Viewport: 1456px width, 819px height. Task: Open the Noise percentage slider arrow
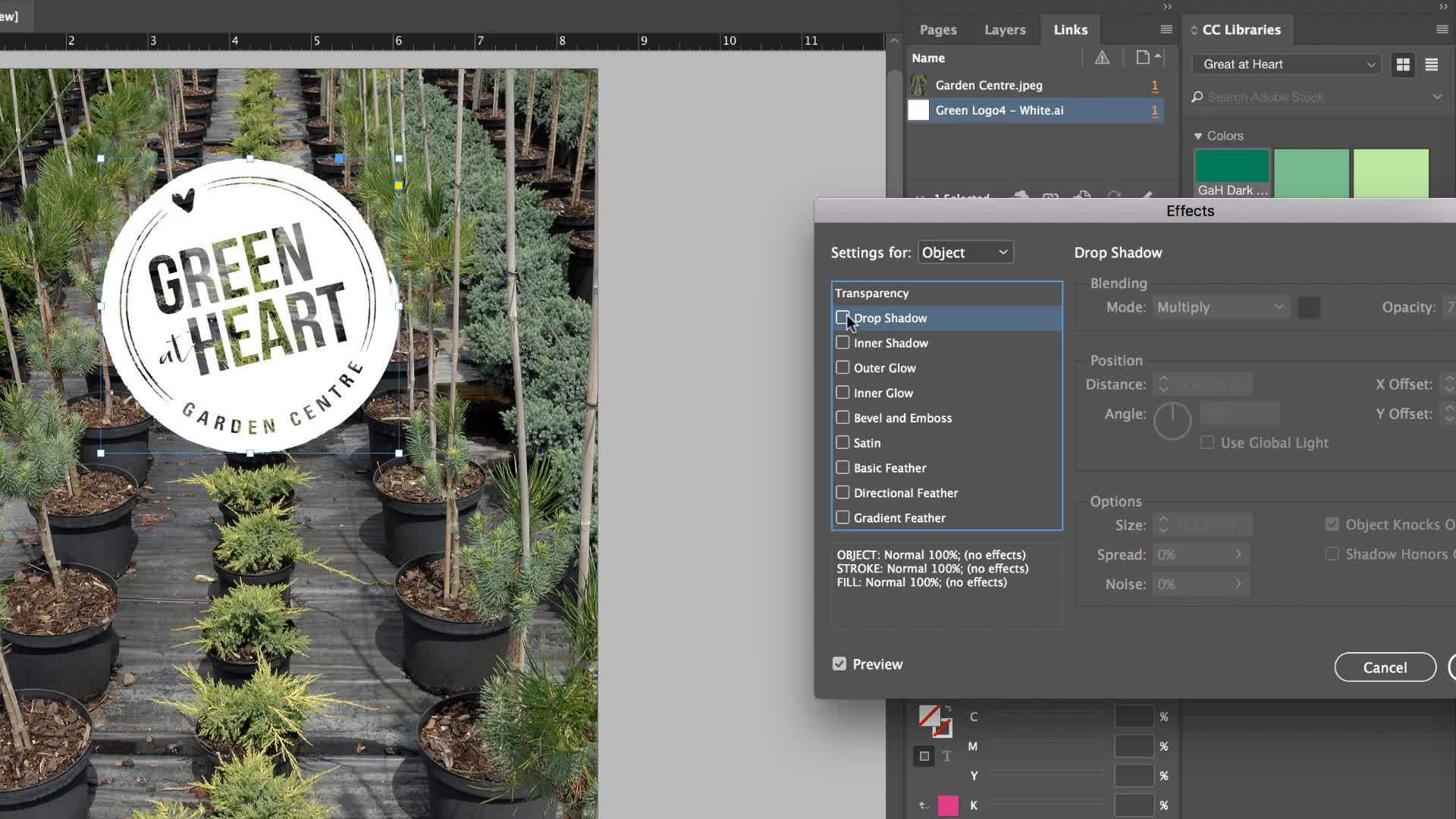point(1238,584)
